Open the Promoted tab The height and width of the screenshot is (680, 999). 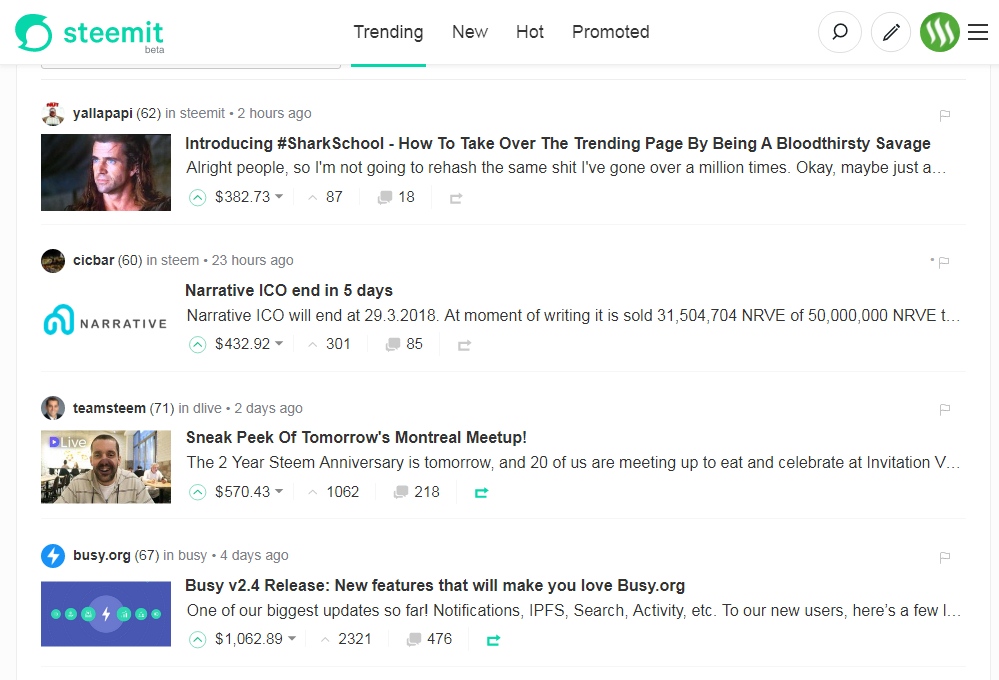coord(610,31)
